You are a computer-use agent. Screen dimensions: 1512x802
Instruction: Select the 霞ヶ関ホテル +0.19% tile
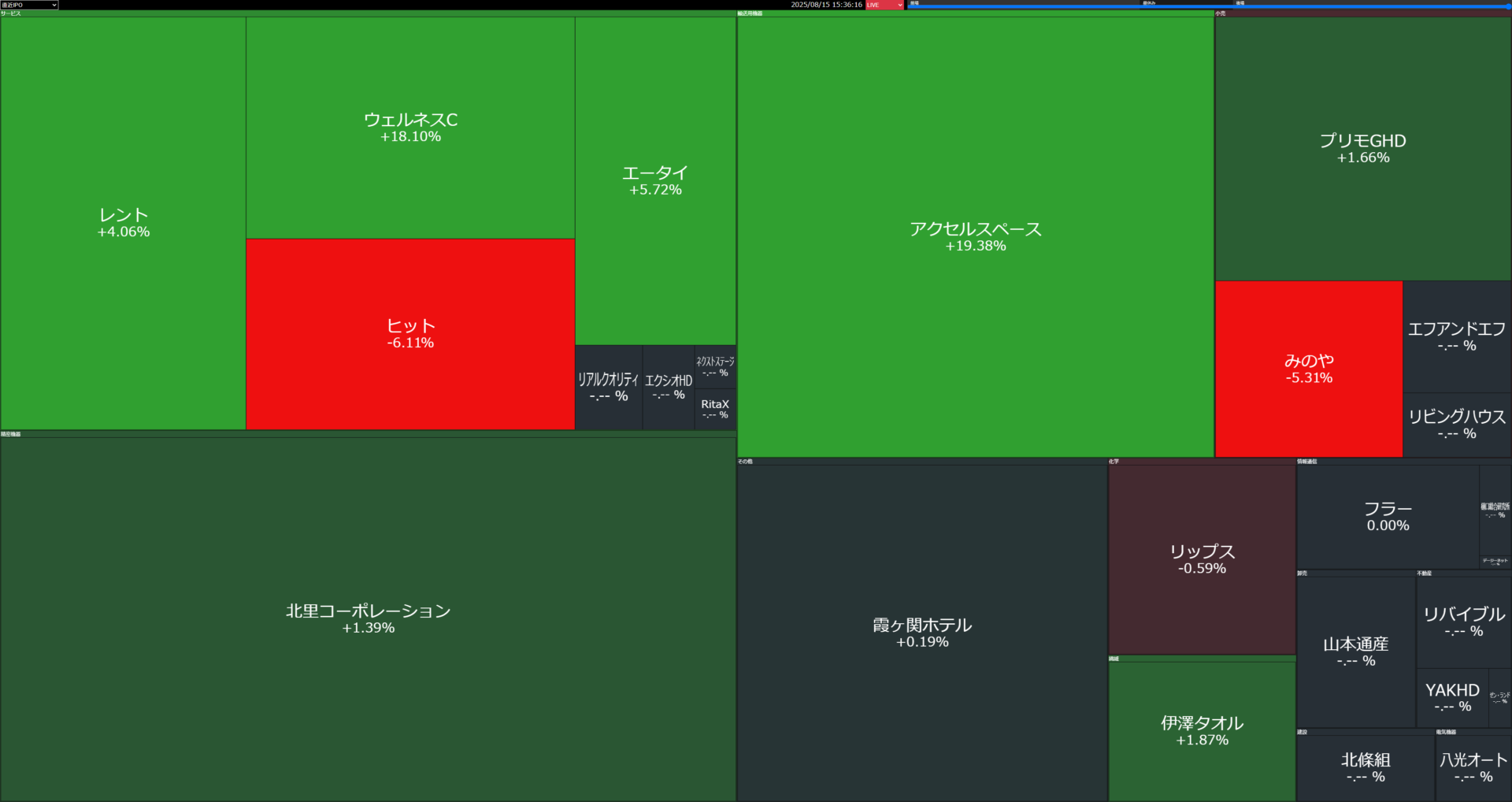[x=922, y=633]
